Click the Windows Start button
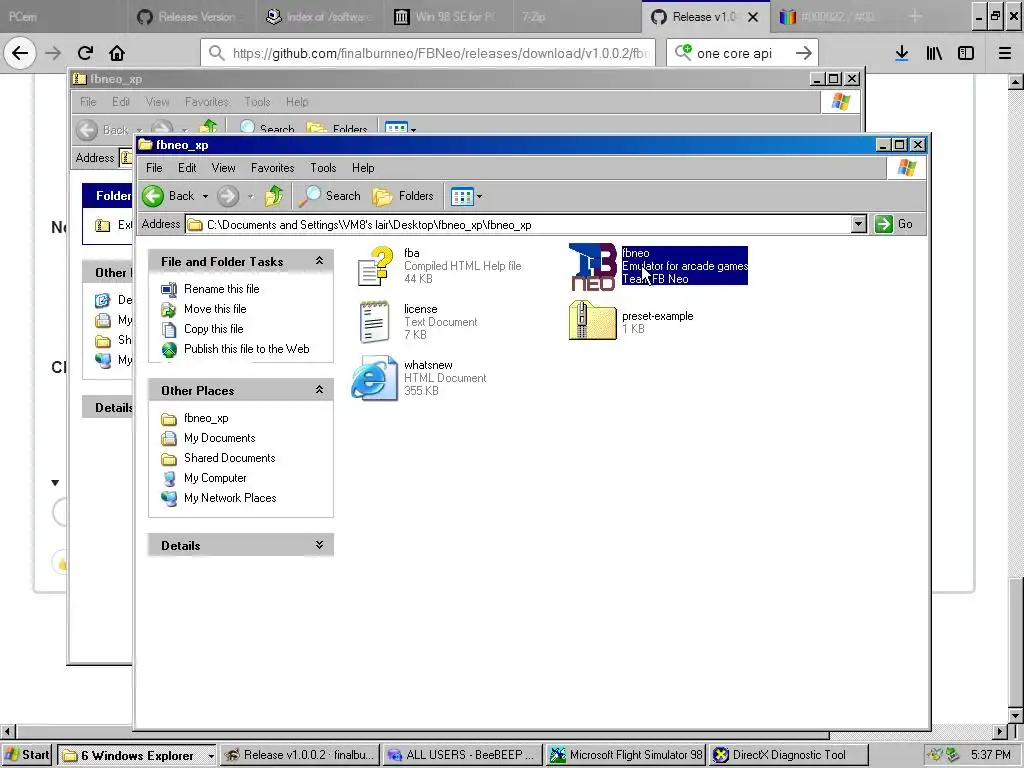This screenshot has width=1024, height=768. tap(27, 755)
